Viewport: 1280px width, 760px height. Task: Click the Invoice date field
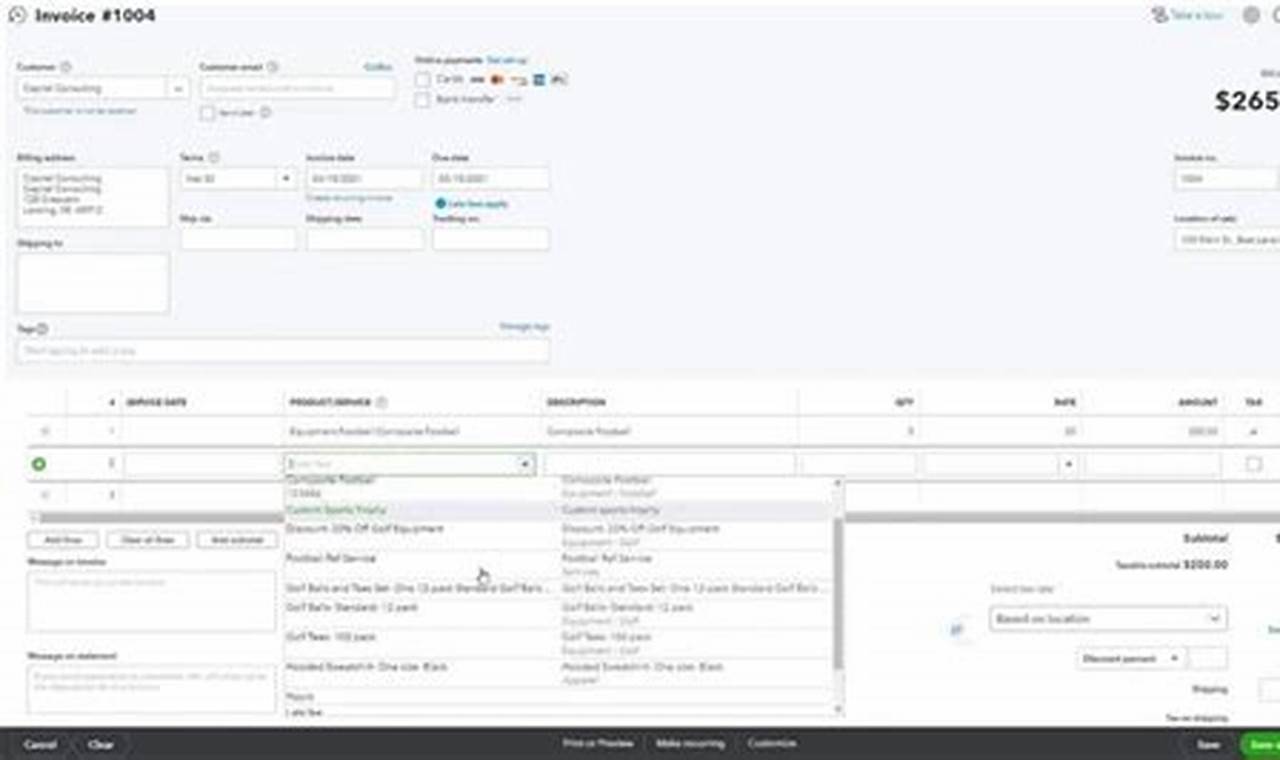[x=364, y=179]
